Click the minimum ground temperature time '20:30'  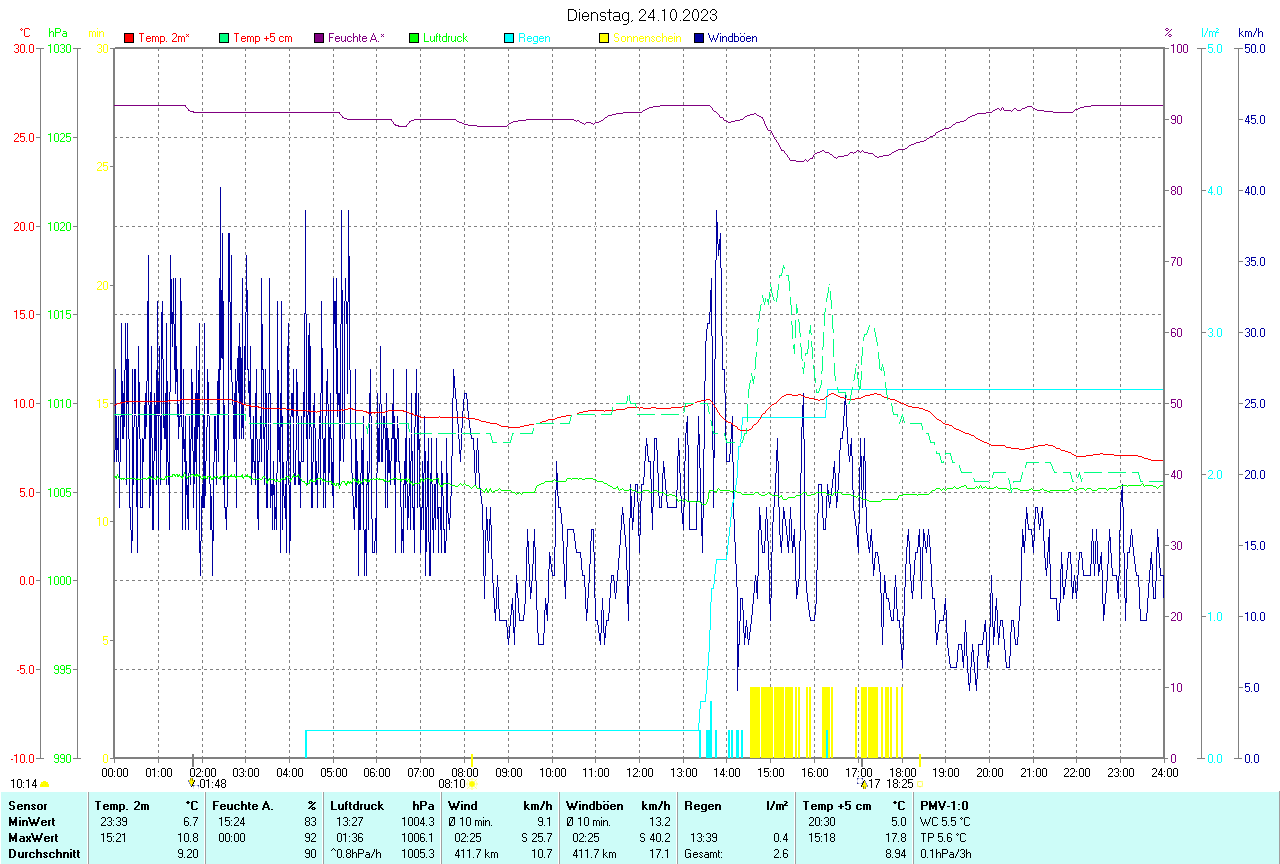coord(822,821)
